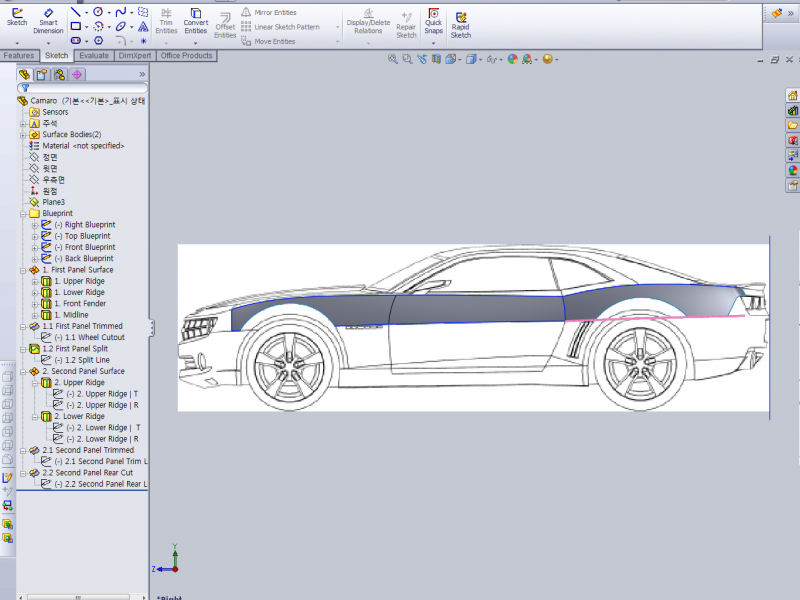The width and height of the screenshot is (800, 600).
Task: Click the Repair Sketch tool
Action: [x=406, y=20]
